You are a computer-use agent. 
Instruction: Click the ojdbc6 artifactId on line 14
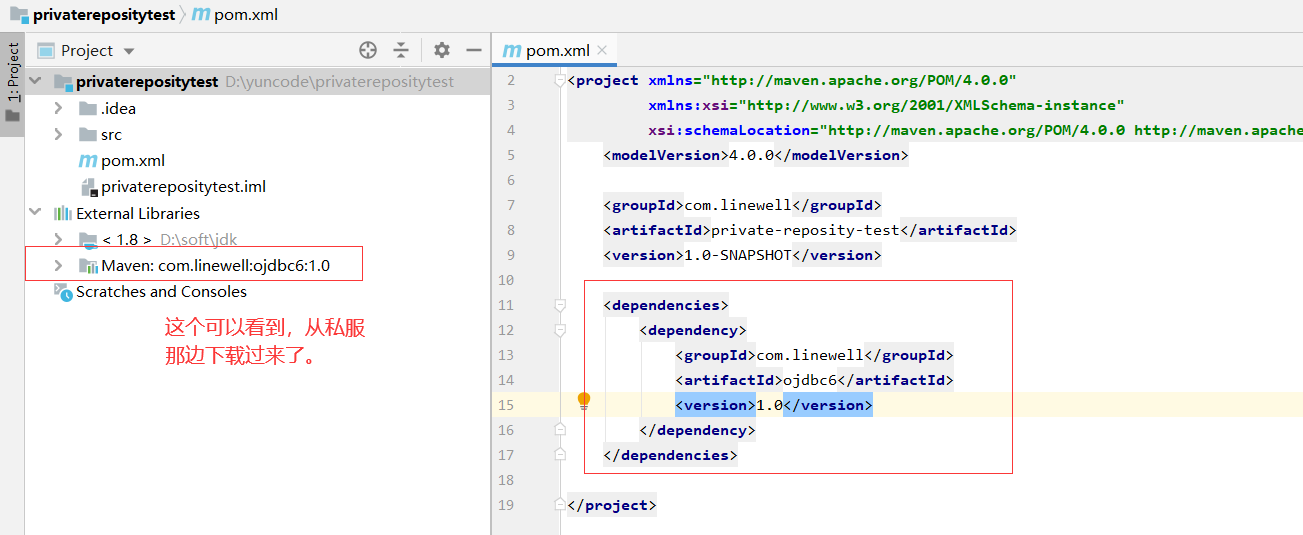coord(810,380)
